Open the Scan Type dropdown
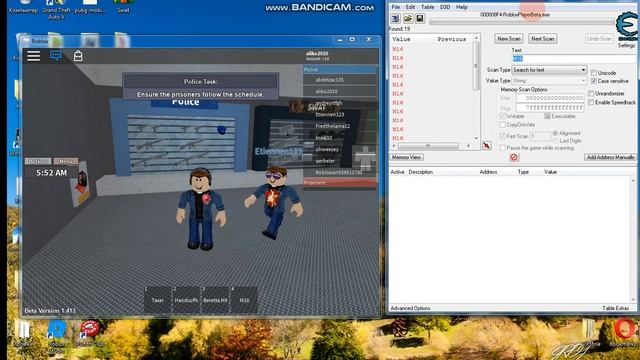 point(549,70)
